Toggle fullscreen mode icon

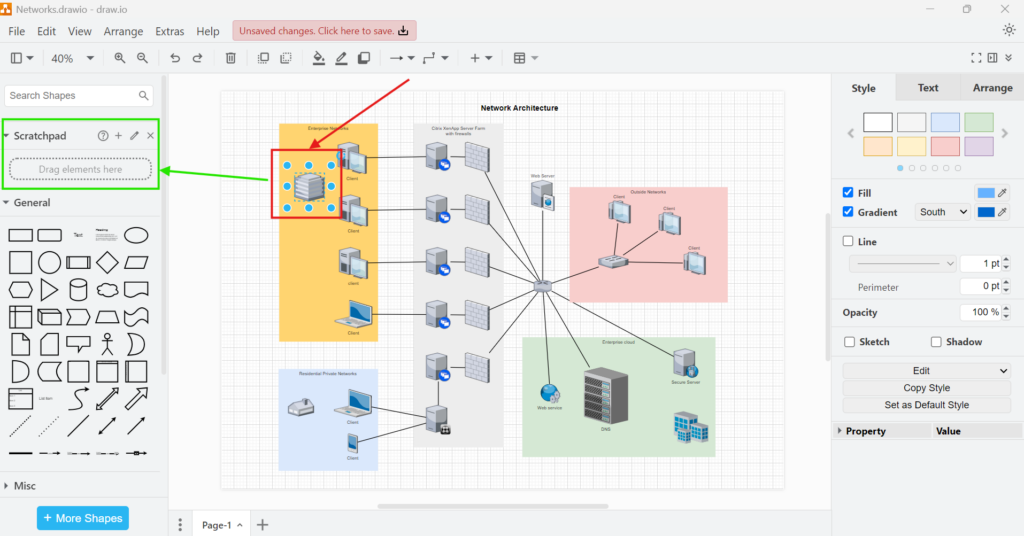point(977,59)
